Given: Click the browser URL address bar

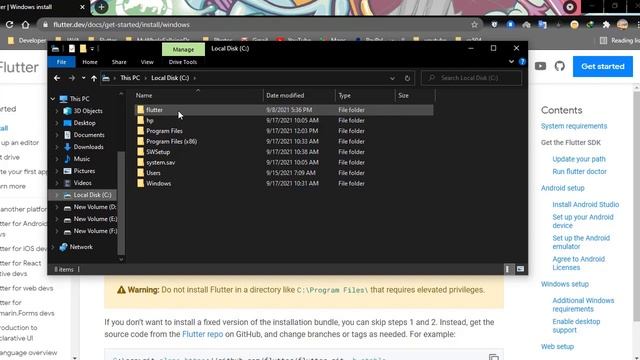Looking at the screenshot, I should pyautogui.click(x=261, y=25).
